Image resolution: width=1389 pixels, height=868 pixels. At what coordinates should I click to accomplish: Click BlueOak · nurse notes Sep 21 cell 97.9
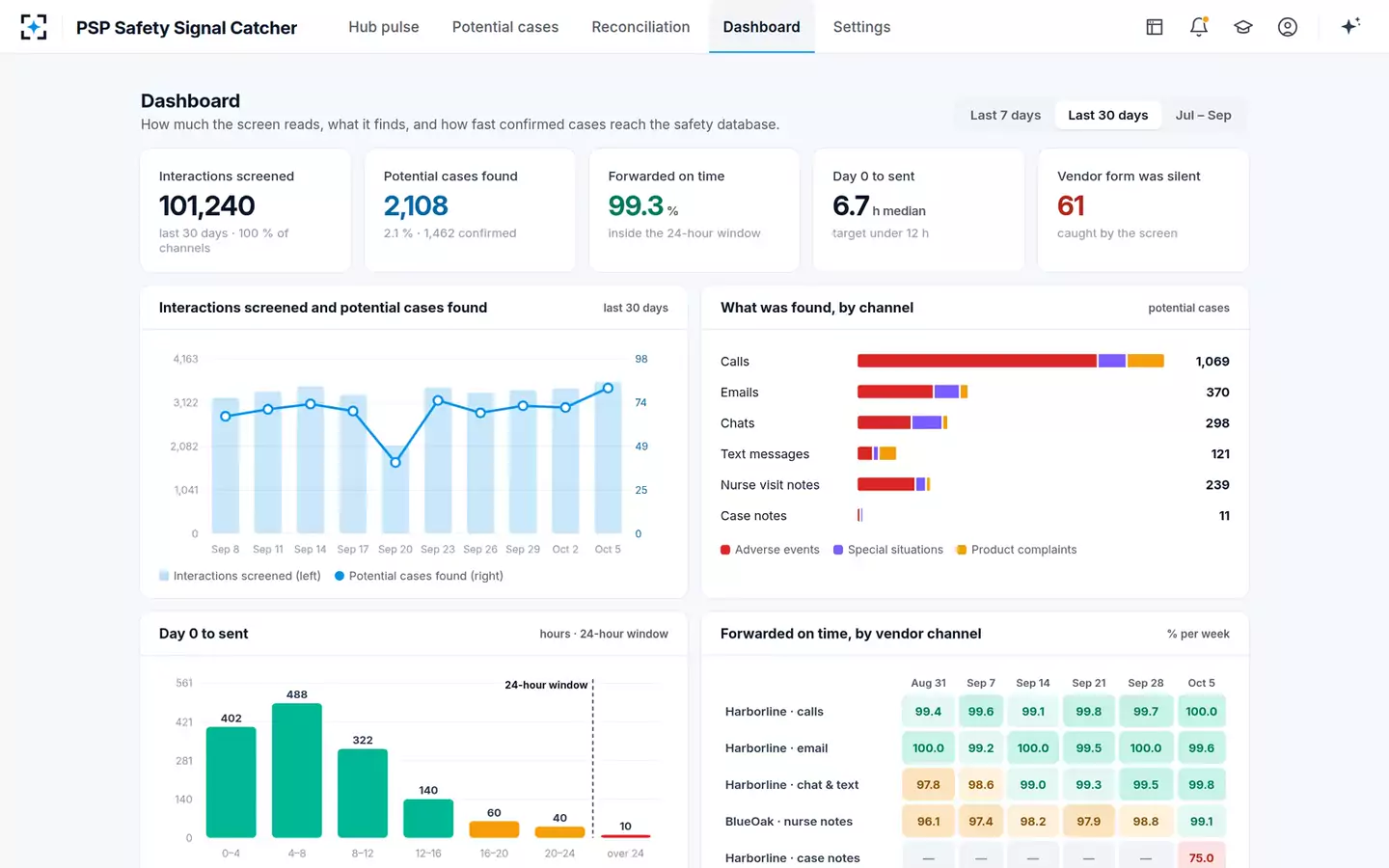1088,822
